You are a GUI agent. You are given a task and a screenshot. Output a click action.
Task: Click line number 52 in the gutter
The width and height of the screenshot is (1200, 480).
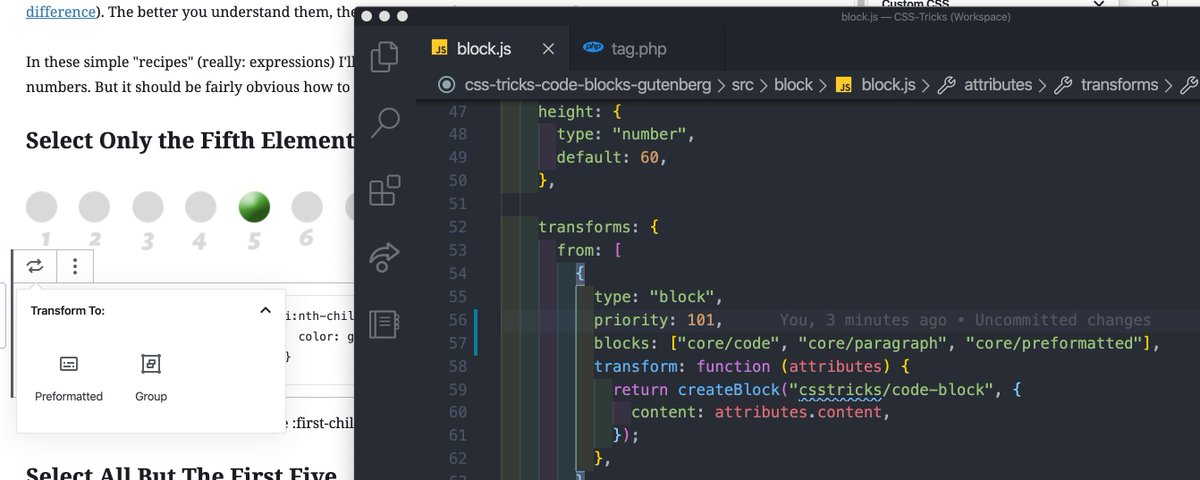[458, 227]
